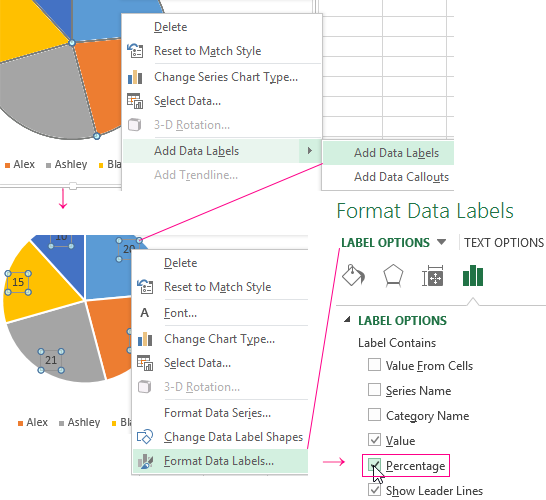Choose Font... menu entry

180,313
